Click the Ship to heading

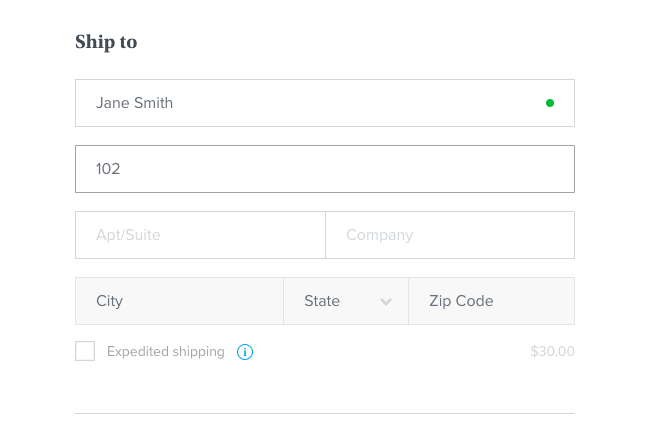(106, 42)
